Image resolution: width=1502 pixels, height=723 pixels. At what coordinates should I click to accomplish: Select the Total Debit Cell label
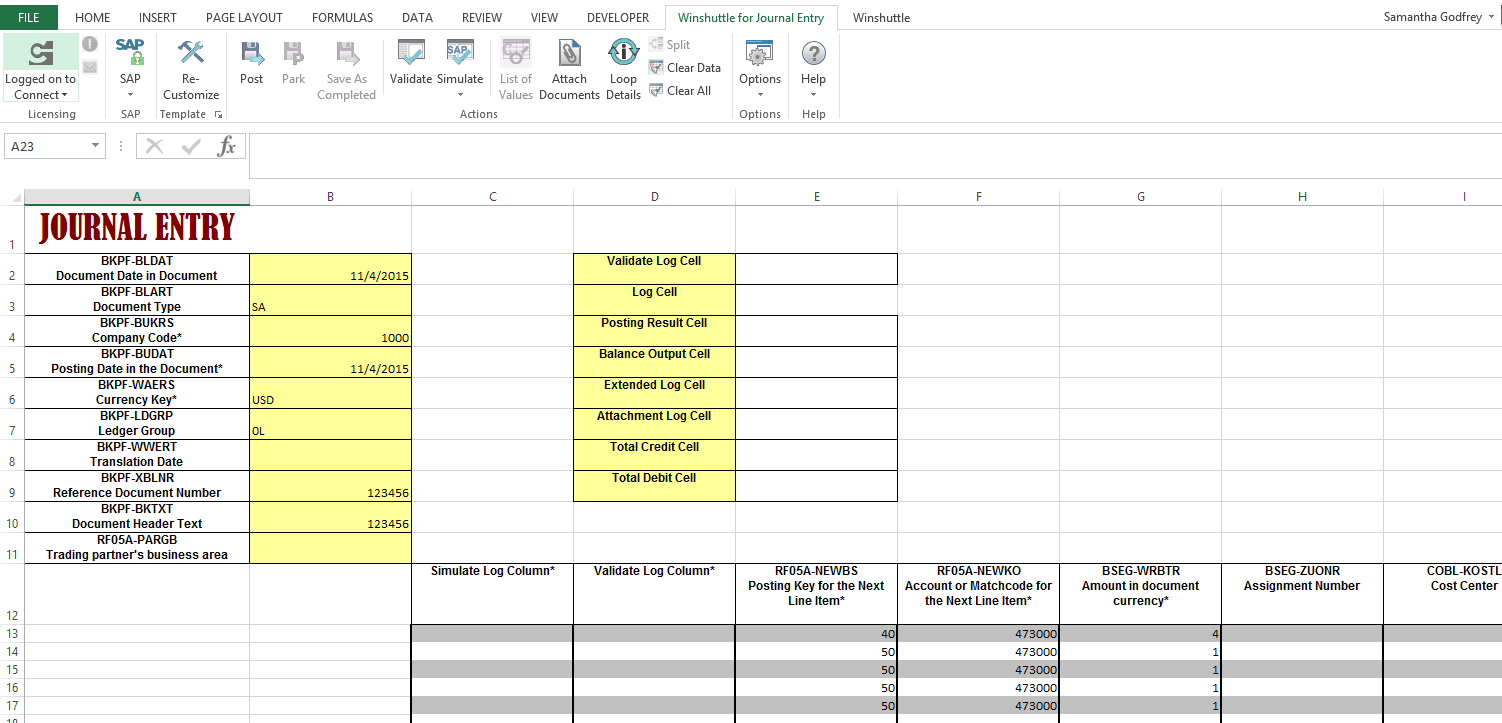(x=654, y=486)
